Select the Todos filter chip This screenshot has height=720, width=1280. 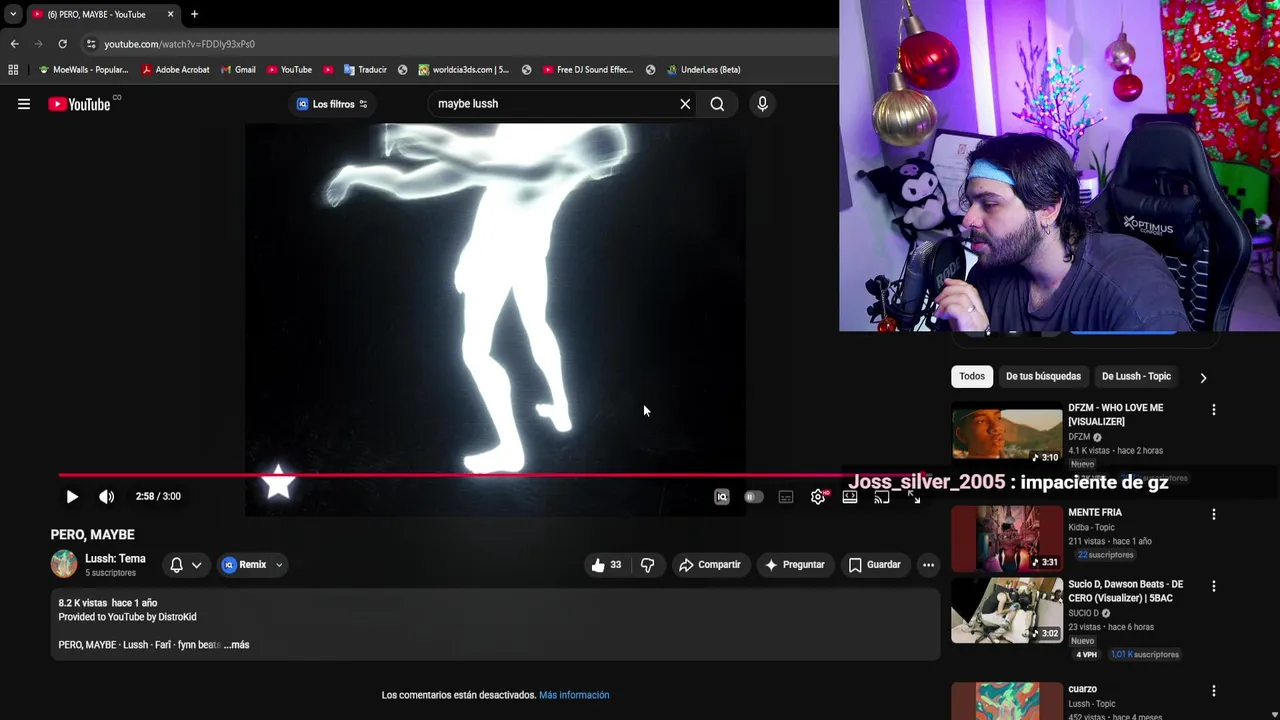pos(972,376)
